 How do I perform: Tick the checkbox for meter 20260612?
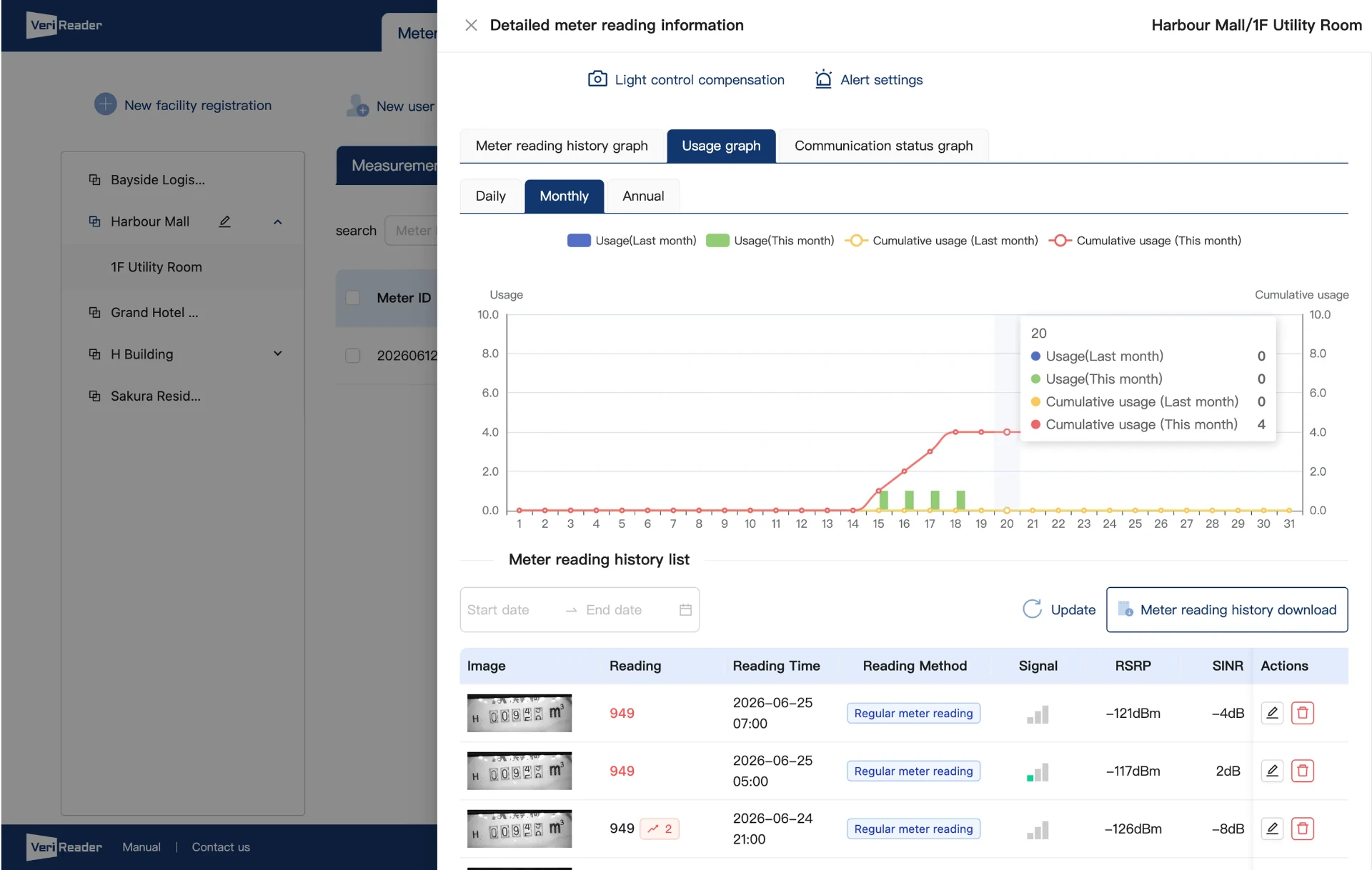point(353,356)
